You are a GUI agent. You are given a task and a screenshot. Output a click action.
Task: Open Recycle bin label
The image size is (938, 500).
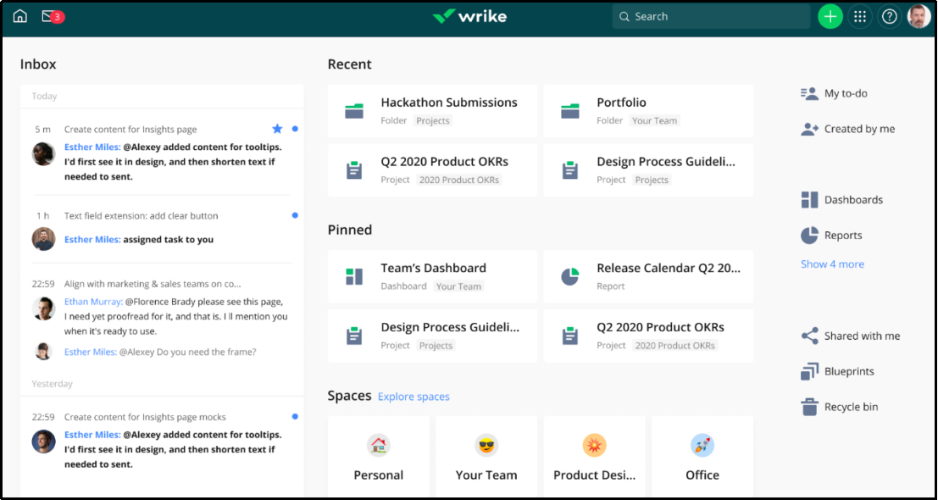pos(851,407)
